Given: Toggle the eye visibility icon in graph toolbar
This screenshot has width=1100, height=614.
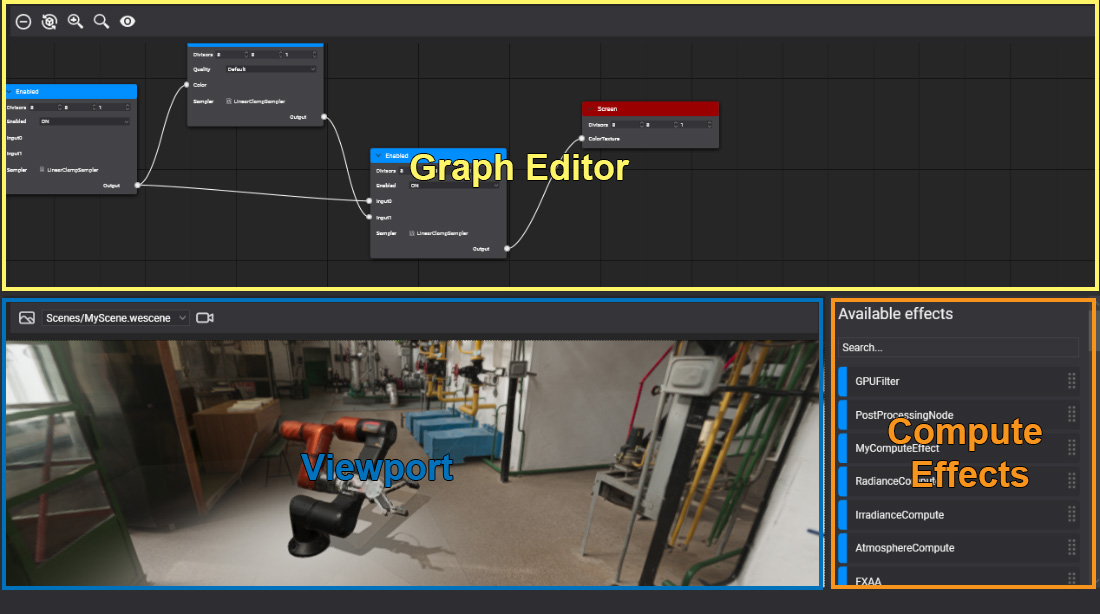Looking at the screenshot, I should click(x=128, y=21).
